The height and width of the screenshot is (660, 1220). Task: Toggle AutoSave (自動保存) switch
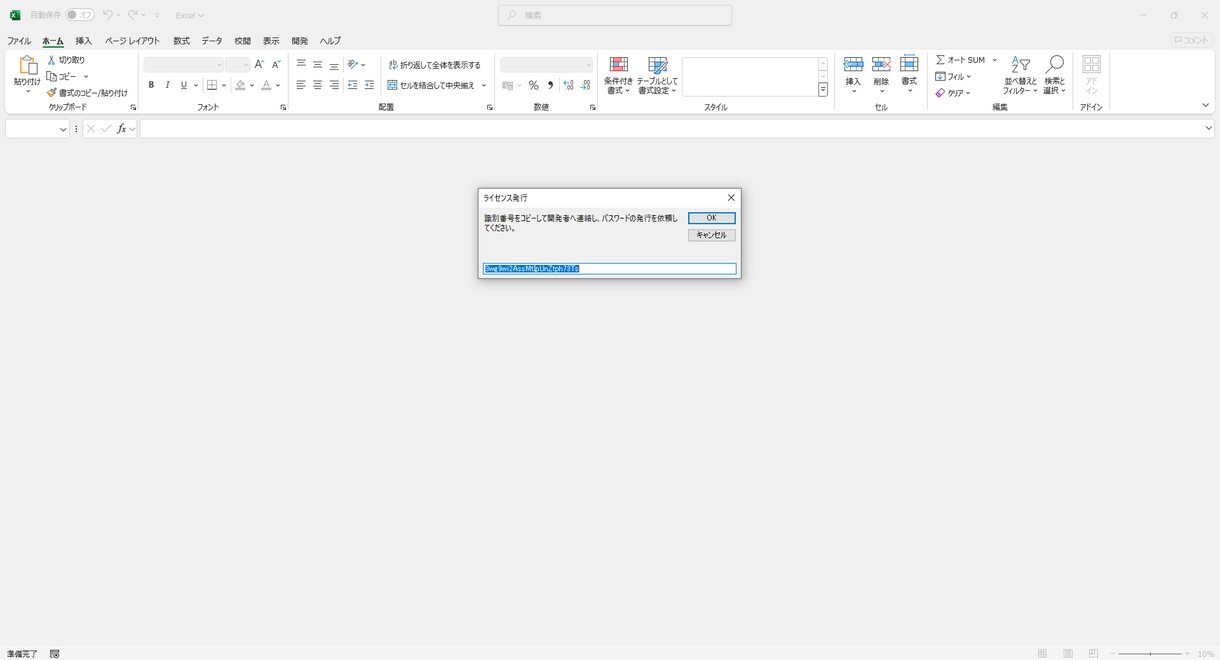pos(80,15)
